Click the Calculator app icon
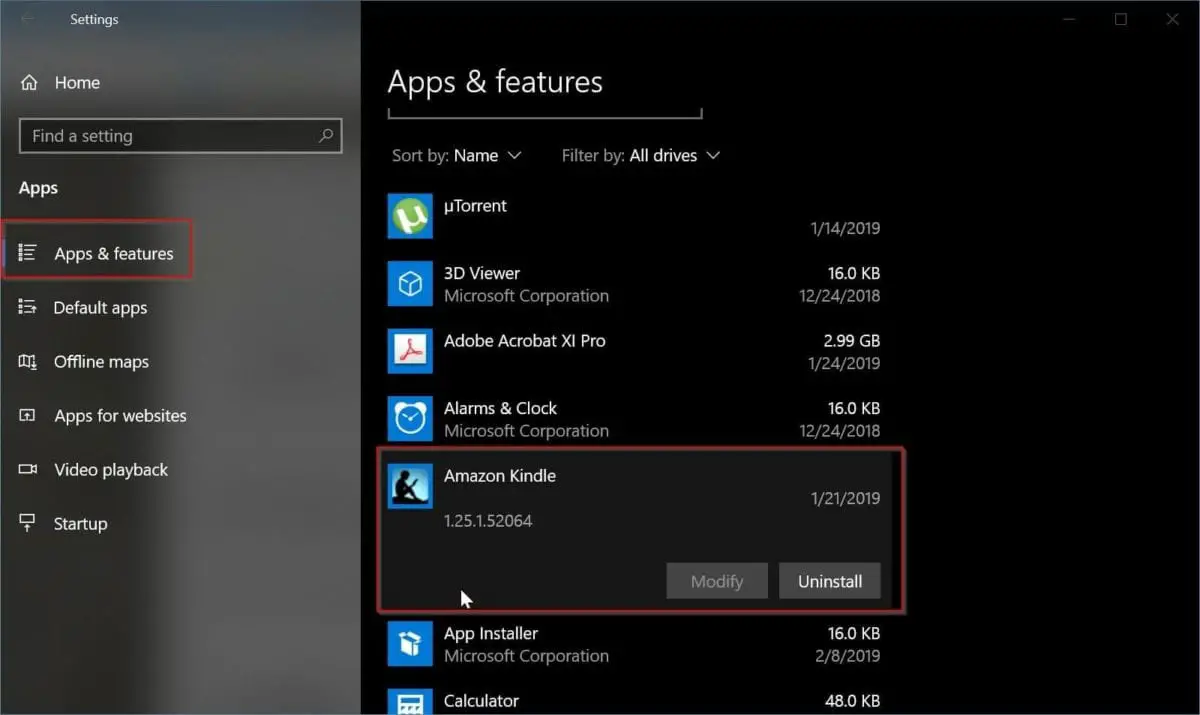This screenshot has width=1200, height=715. (x=410, y=702)
